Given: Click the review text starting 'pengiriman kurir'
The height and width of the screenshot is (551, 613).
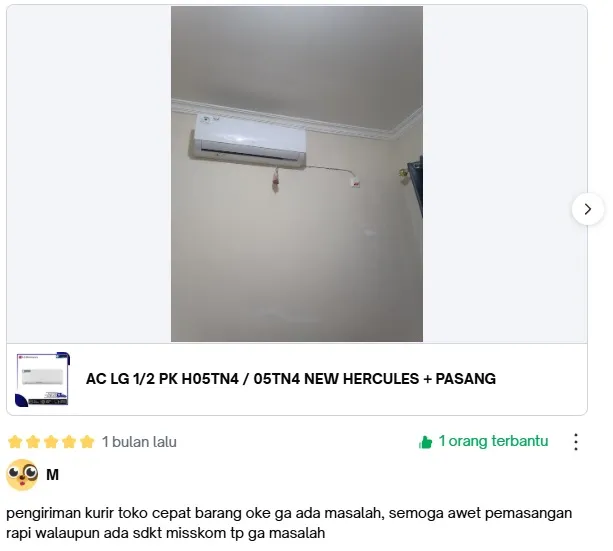Looking at the screenshot, I should (289, 523).
